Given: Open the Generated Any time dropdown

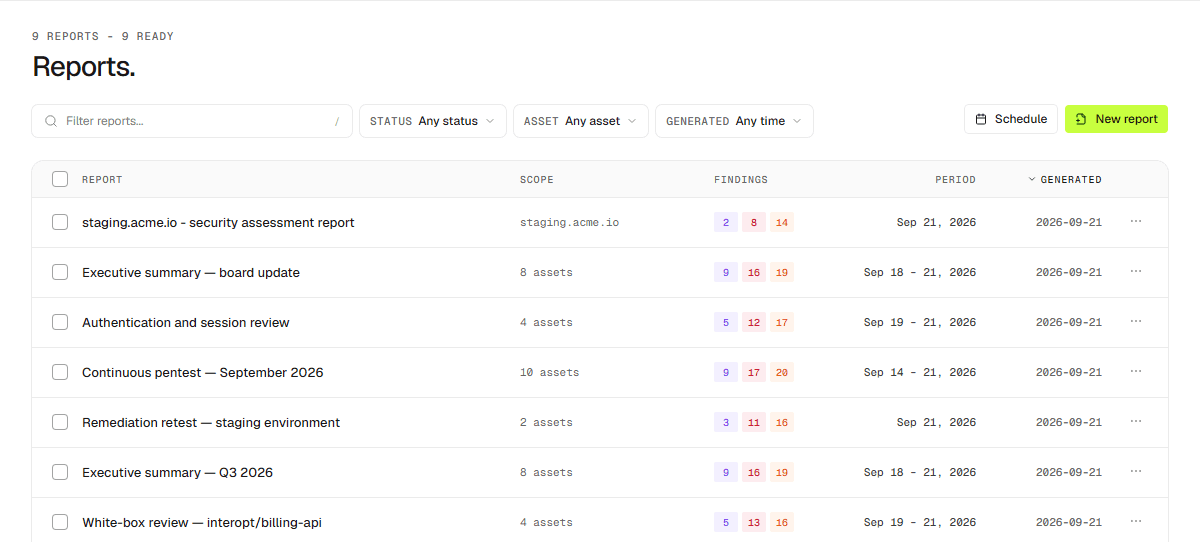Looking at the screenshot, I should tap(734, 121).
